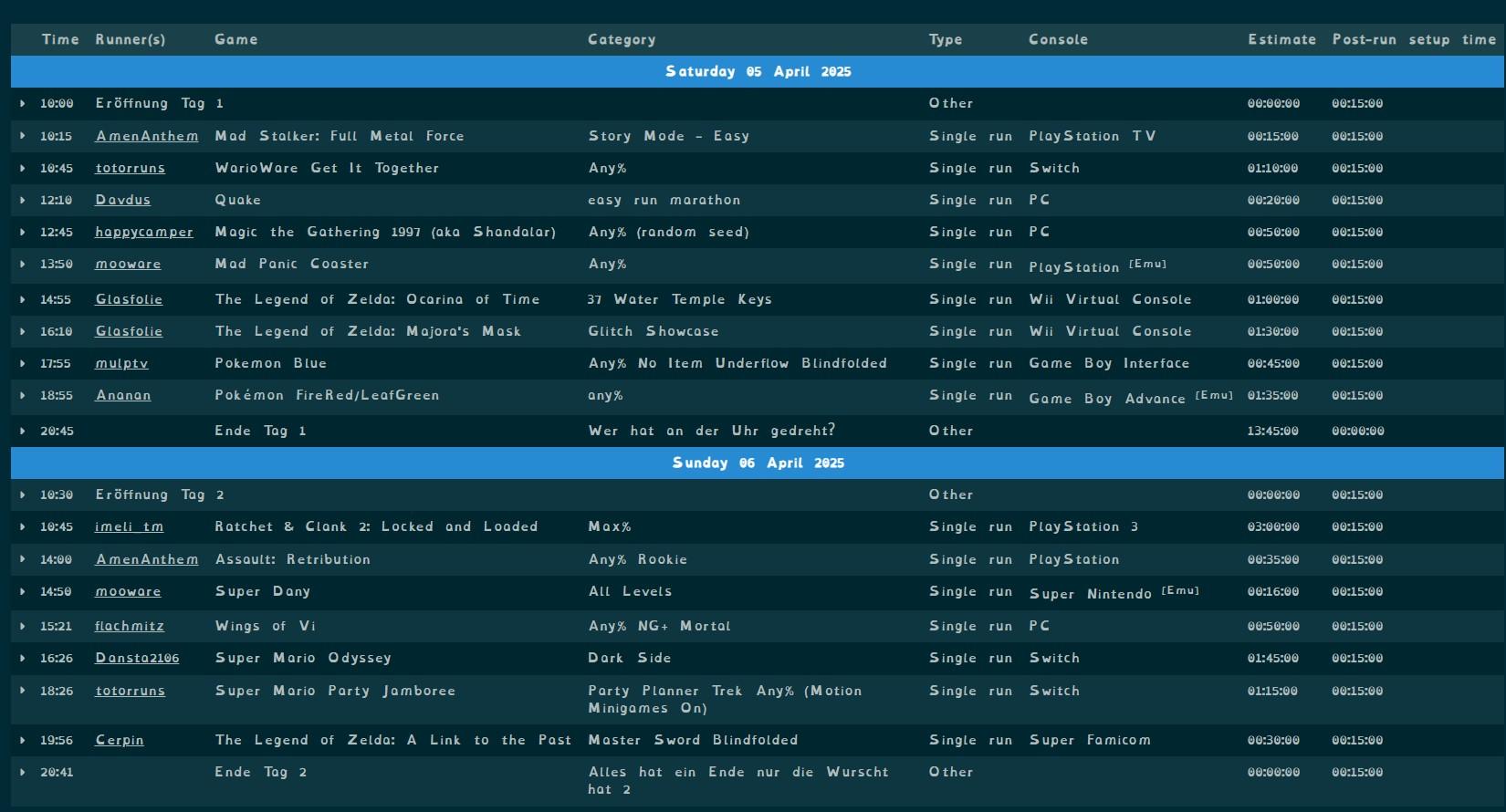Open flachmitz runner link
Screen dimensions: 1506x812
point(130,626)
